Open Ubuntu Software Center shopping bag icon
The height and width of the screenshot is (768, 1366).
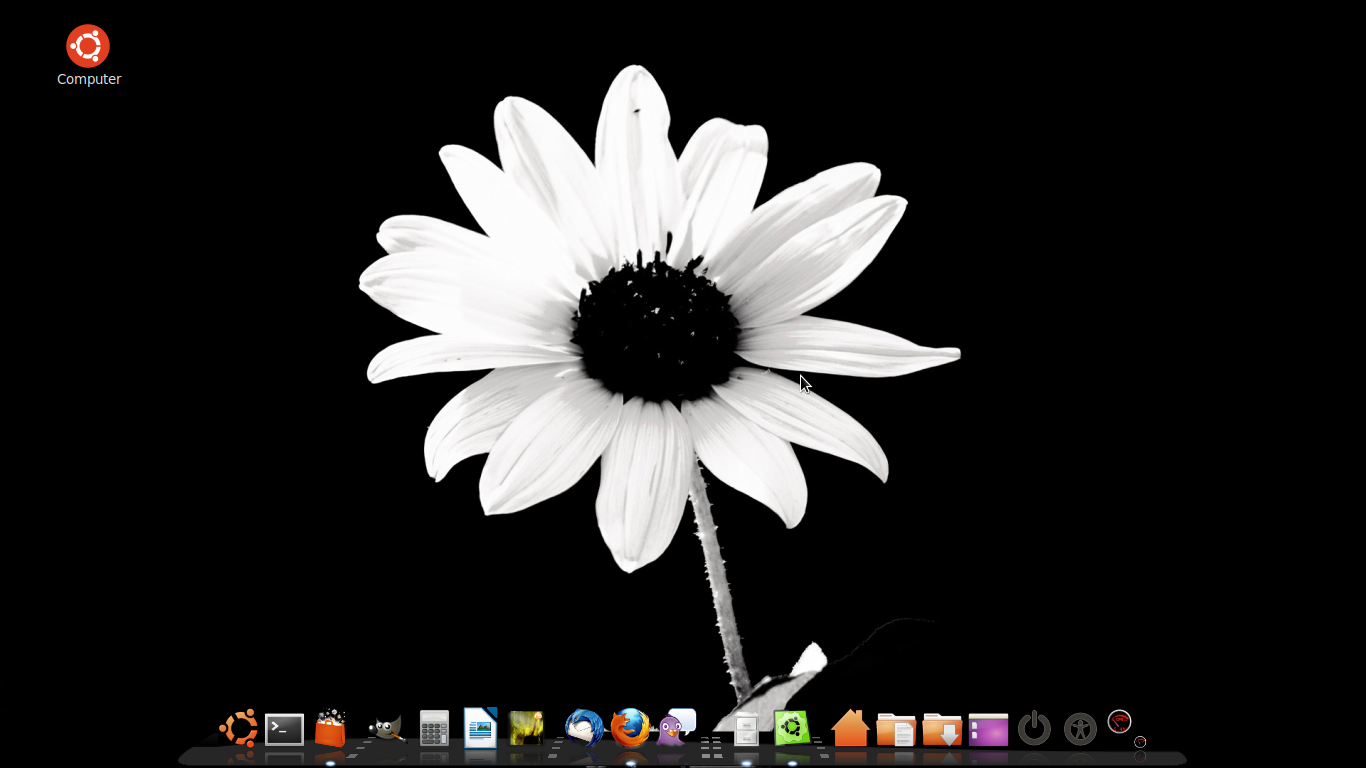[330, 728]
